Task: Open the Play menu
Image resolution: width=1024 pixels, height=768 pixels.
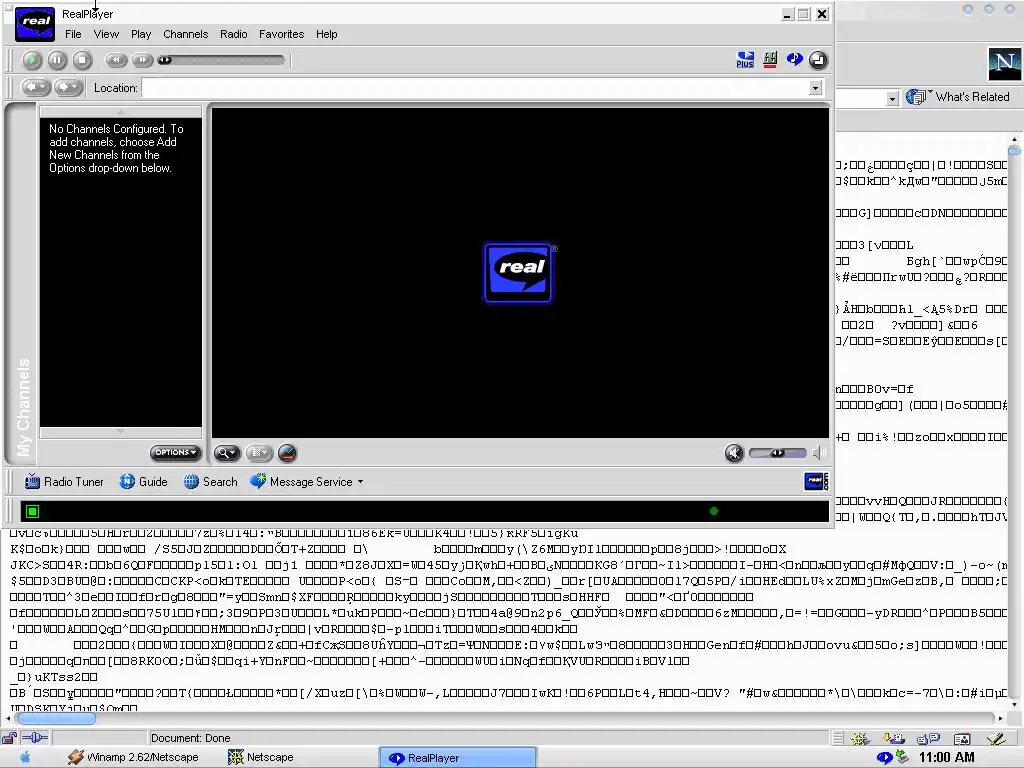Action: click(140, 34)
